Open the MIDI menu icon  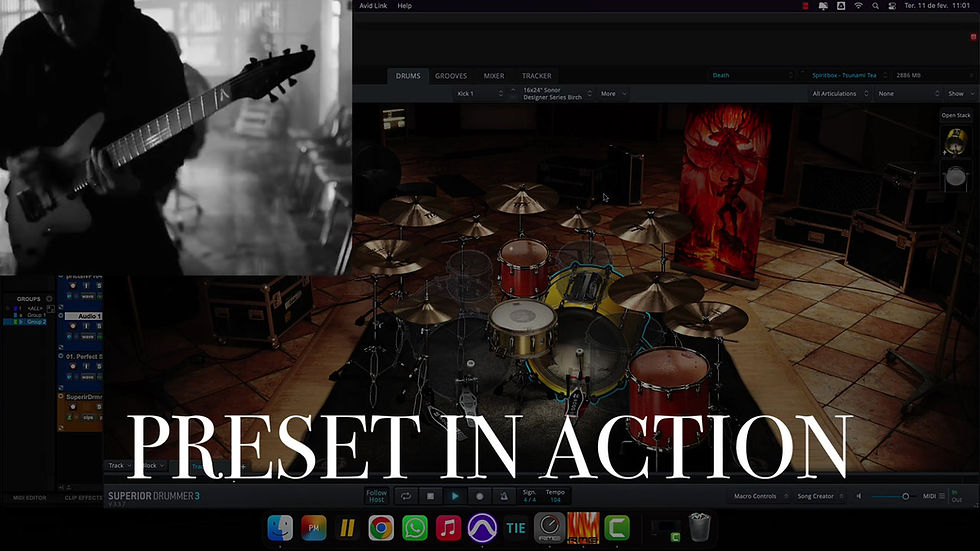[x=942, y=496]
